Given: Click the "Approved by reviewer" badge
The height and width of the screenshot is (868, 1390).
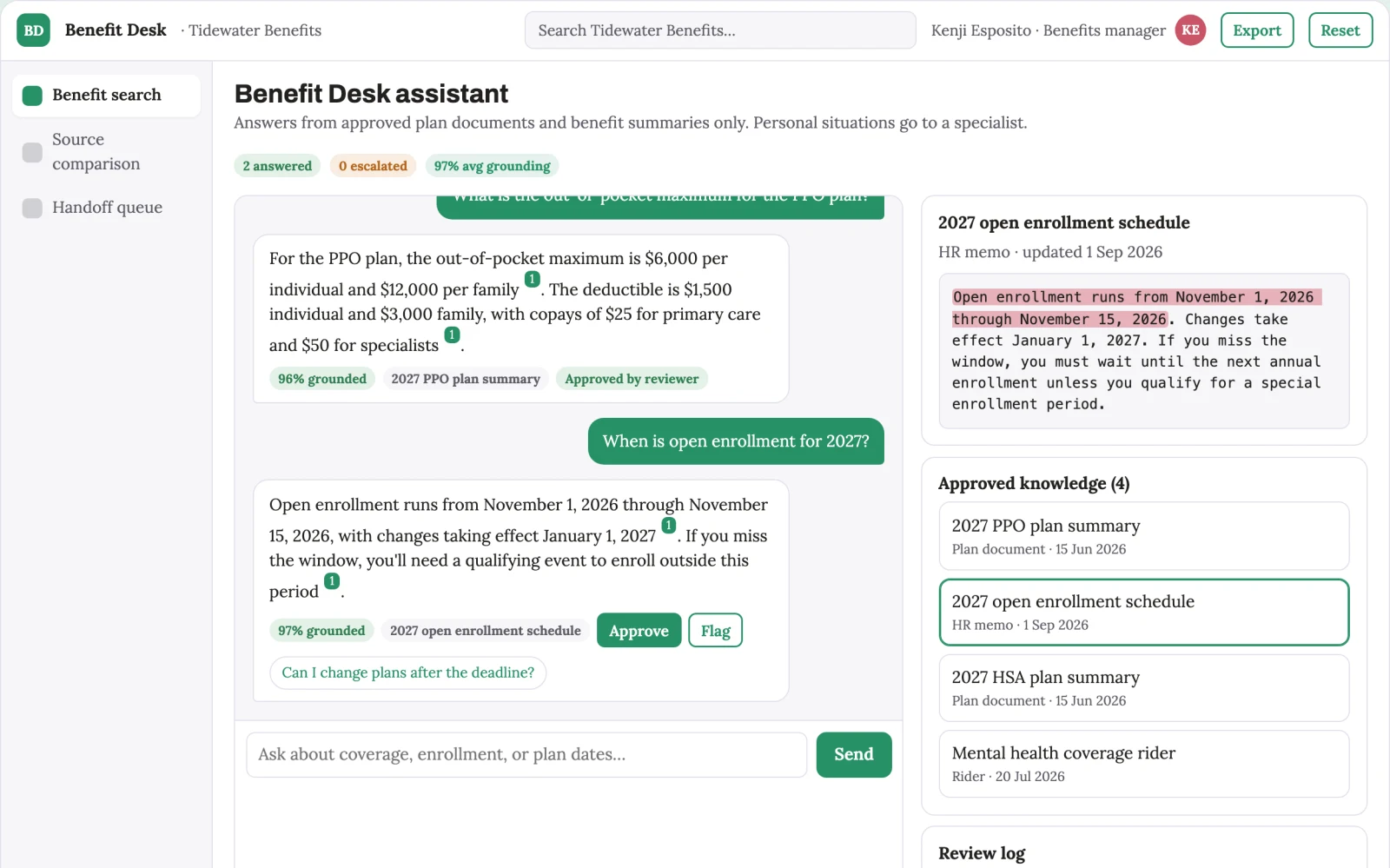Looking at the screenshot, I should click(632, 379).
